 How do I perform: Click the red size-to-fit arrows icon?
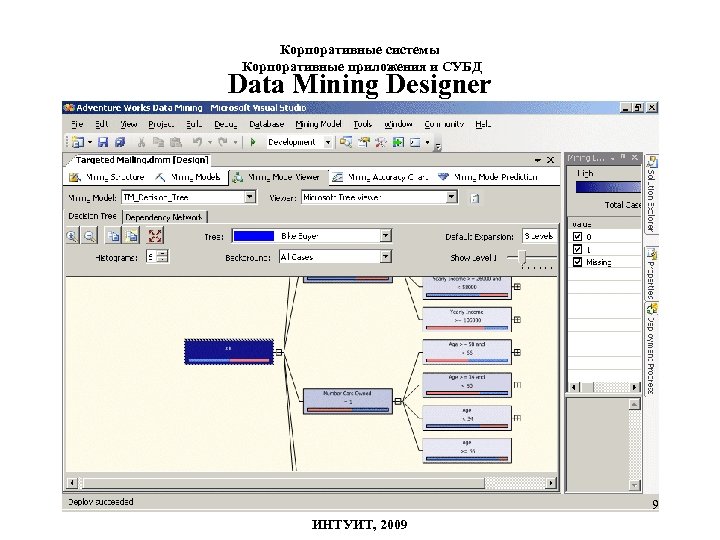point(155,236)
